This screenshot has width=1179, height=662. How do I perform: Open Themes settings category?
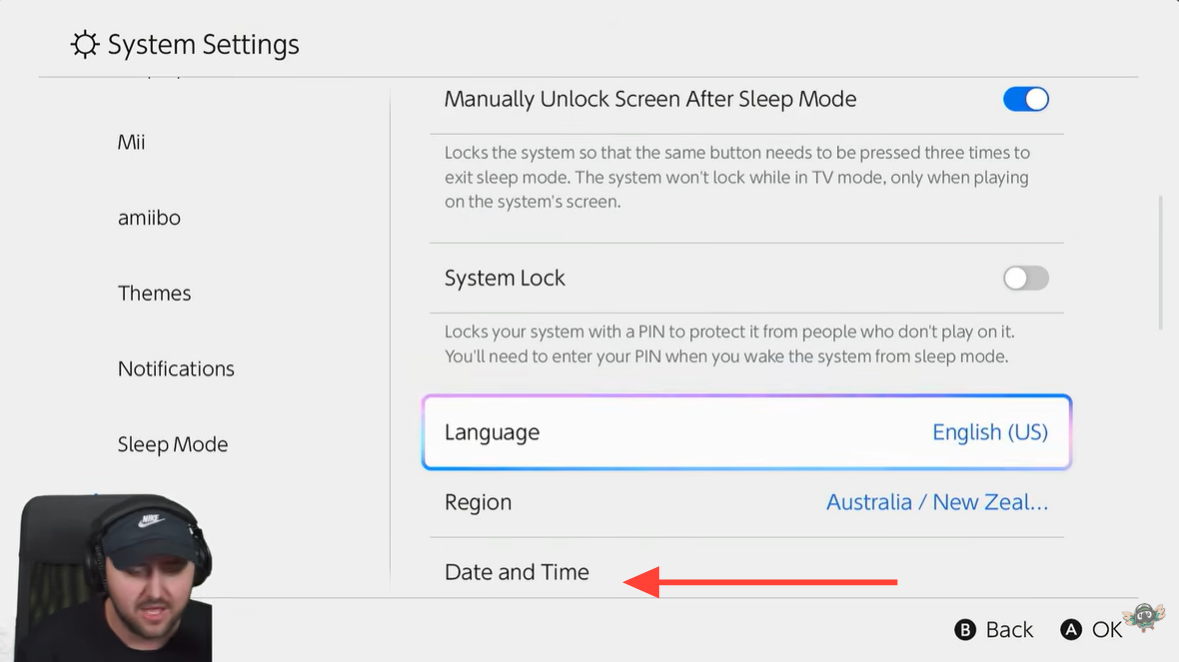pyautogui.click(x=154, y=293)
